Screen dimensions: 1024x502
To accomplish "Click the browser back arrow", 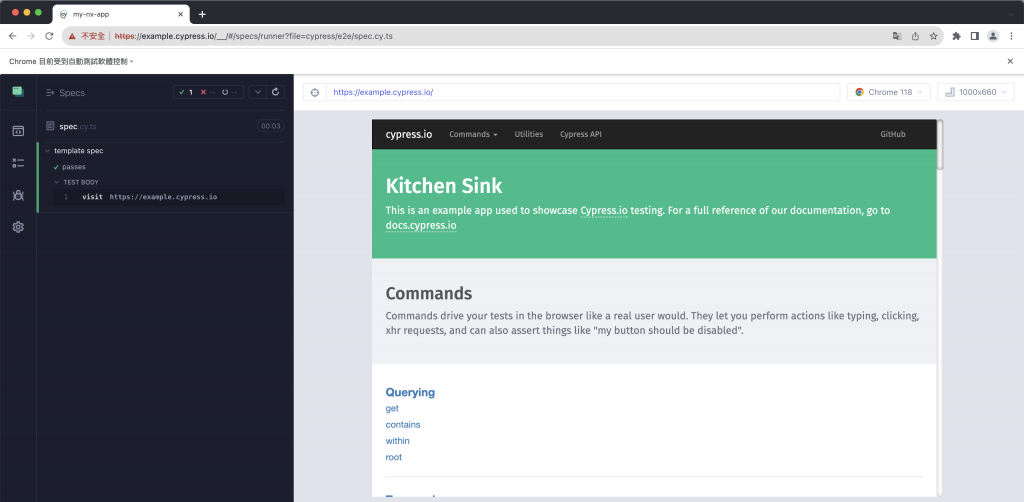I will pos(12,36).
